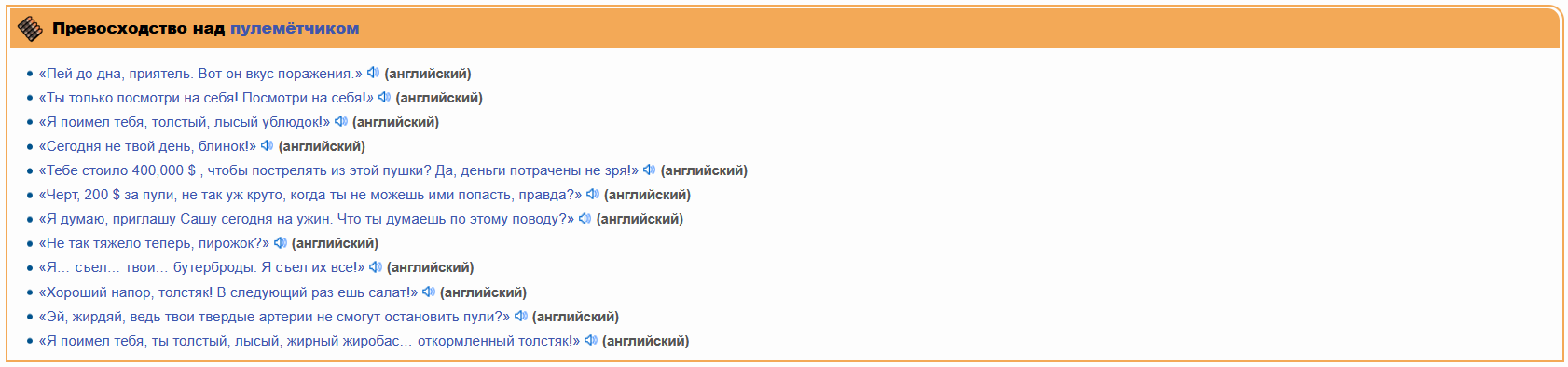
Task: Play audio for «Черт, 200 $ за пули» line
Action: click(x=592, y=194)
